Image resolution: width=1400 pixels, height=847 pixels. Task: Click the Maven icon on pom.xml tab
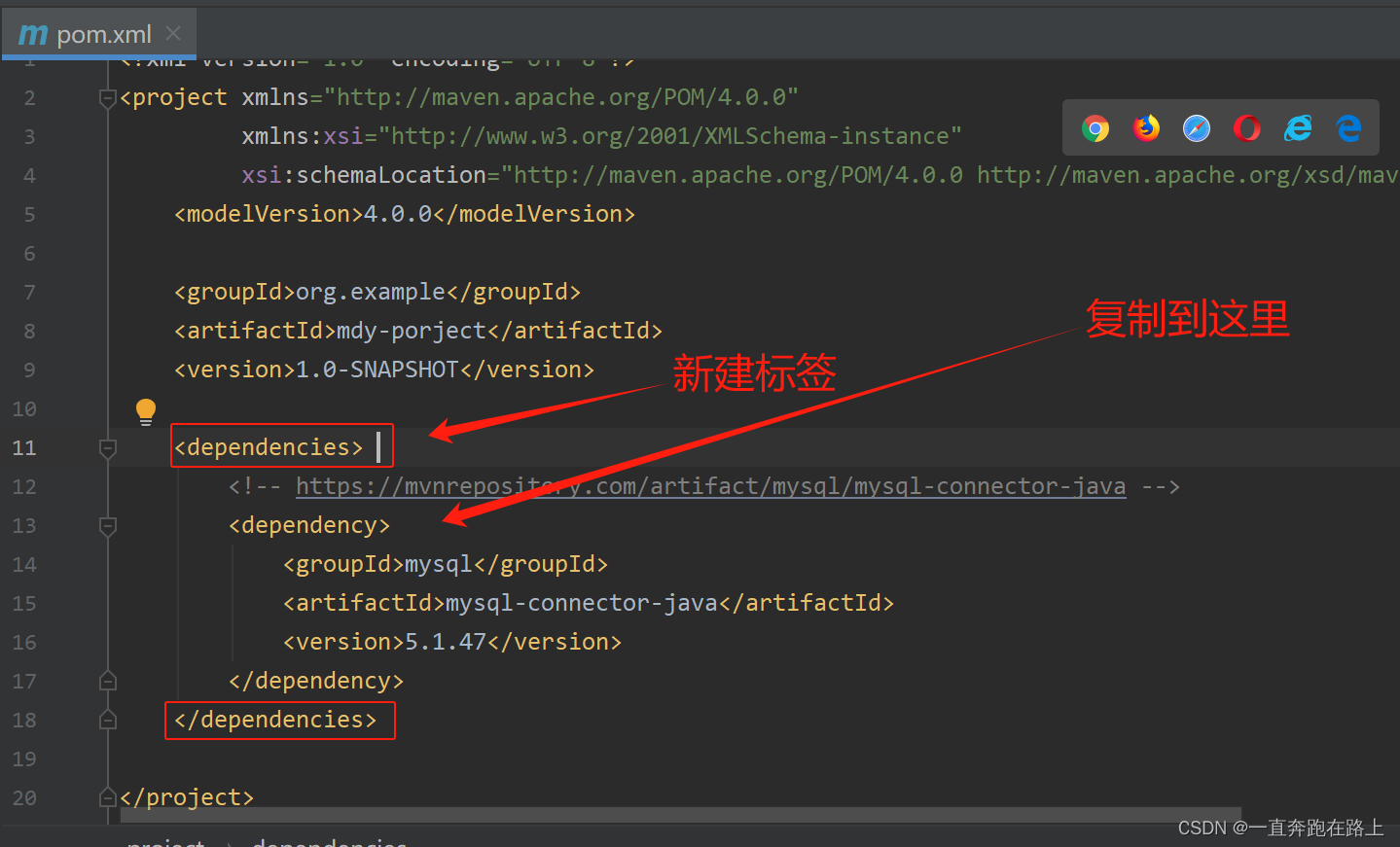click(x=33, y=35)
